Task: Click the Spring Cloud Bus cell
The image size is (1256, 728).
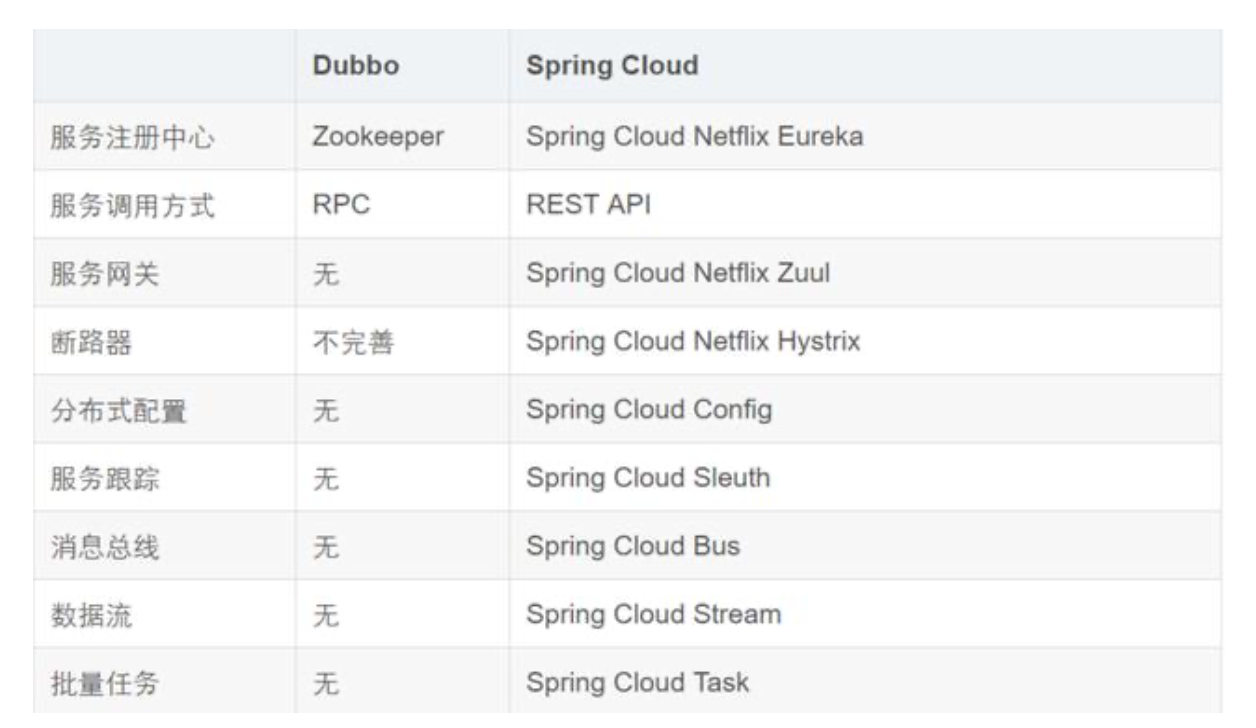Action: 633,546
